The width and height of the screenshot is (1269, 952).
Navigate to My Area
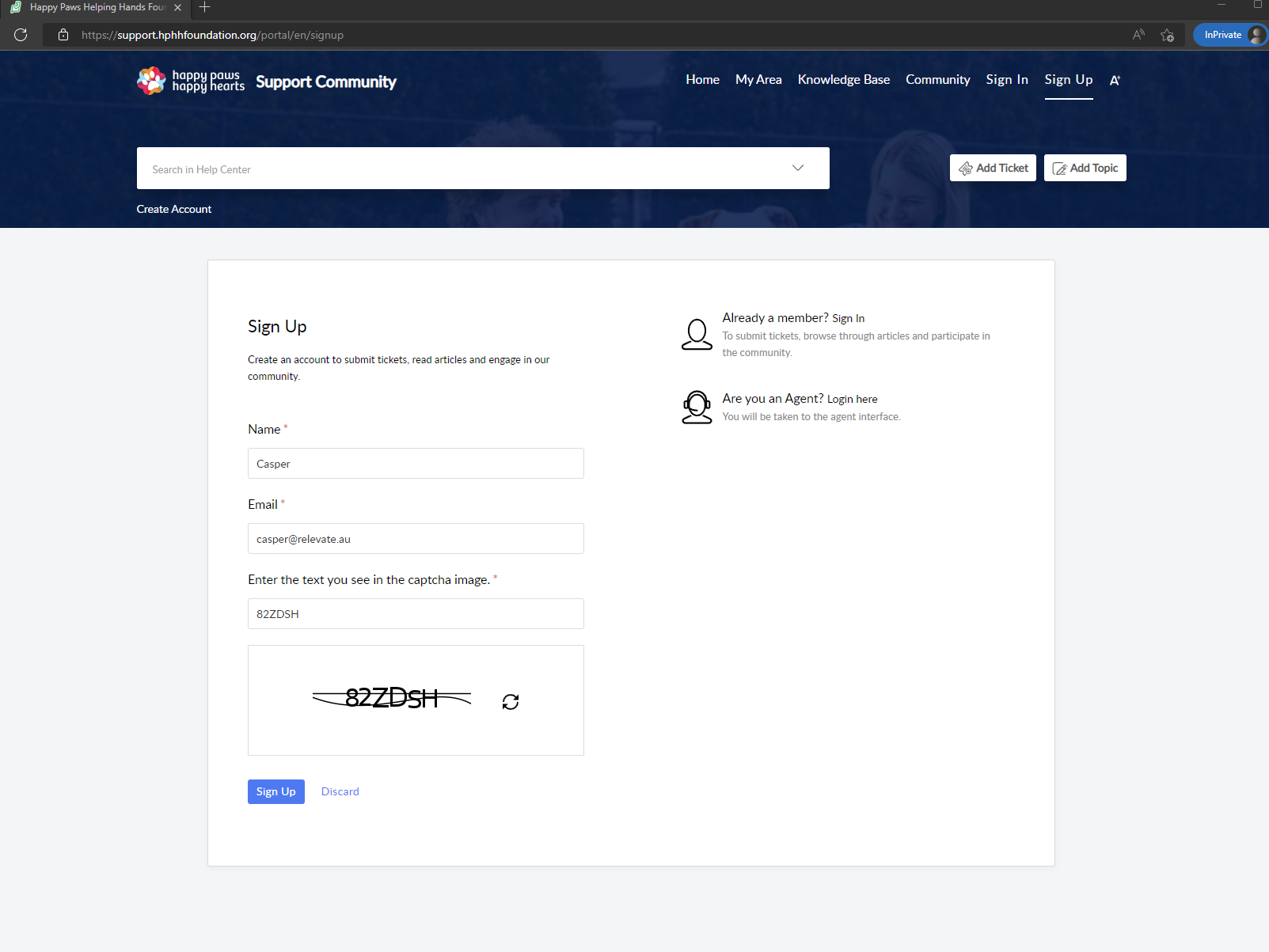point(758,80)
